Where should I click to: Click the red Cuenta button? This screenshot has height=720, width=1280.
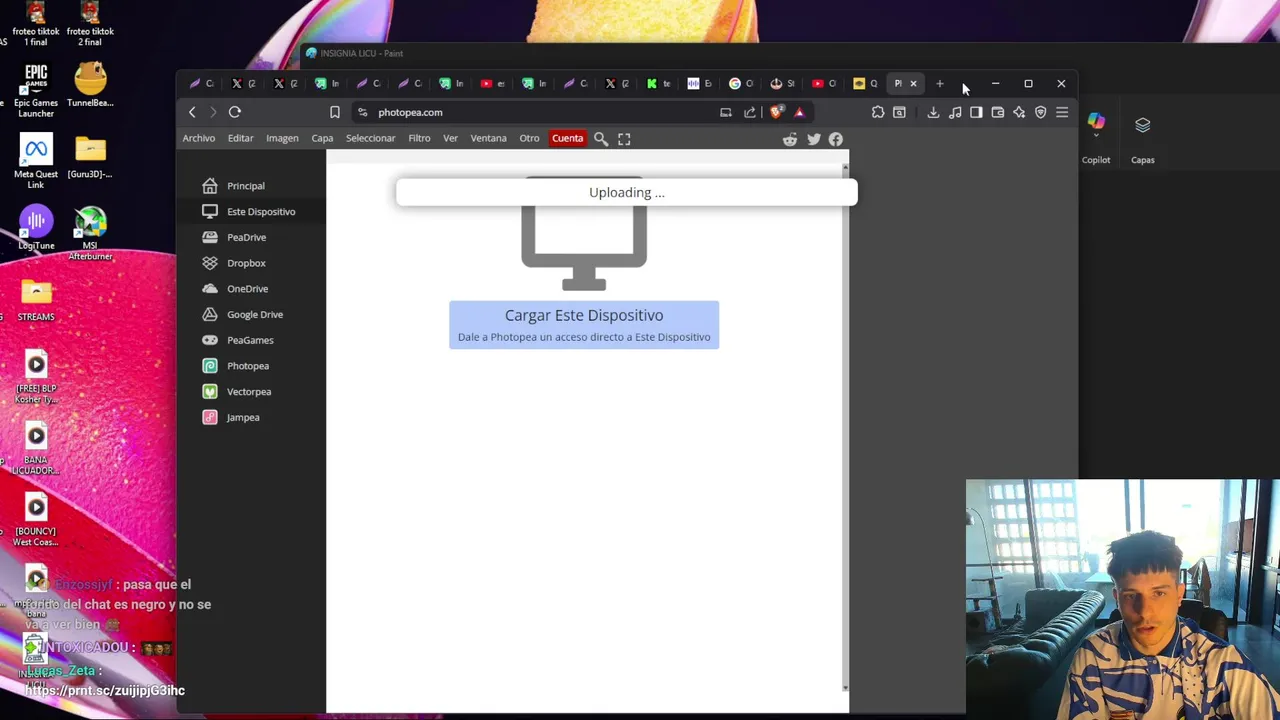pyautogui.click(x=567, y=138)
